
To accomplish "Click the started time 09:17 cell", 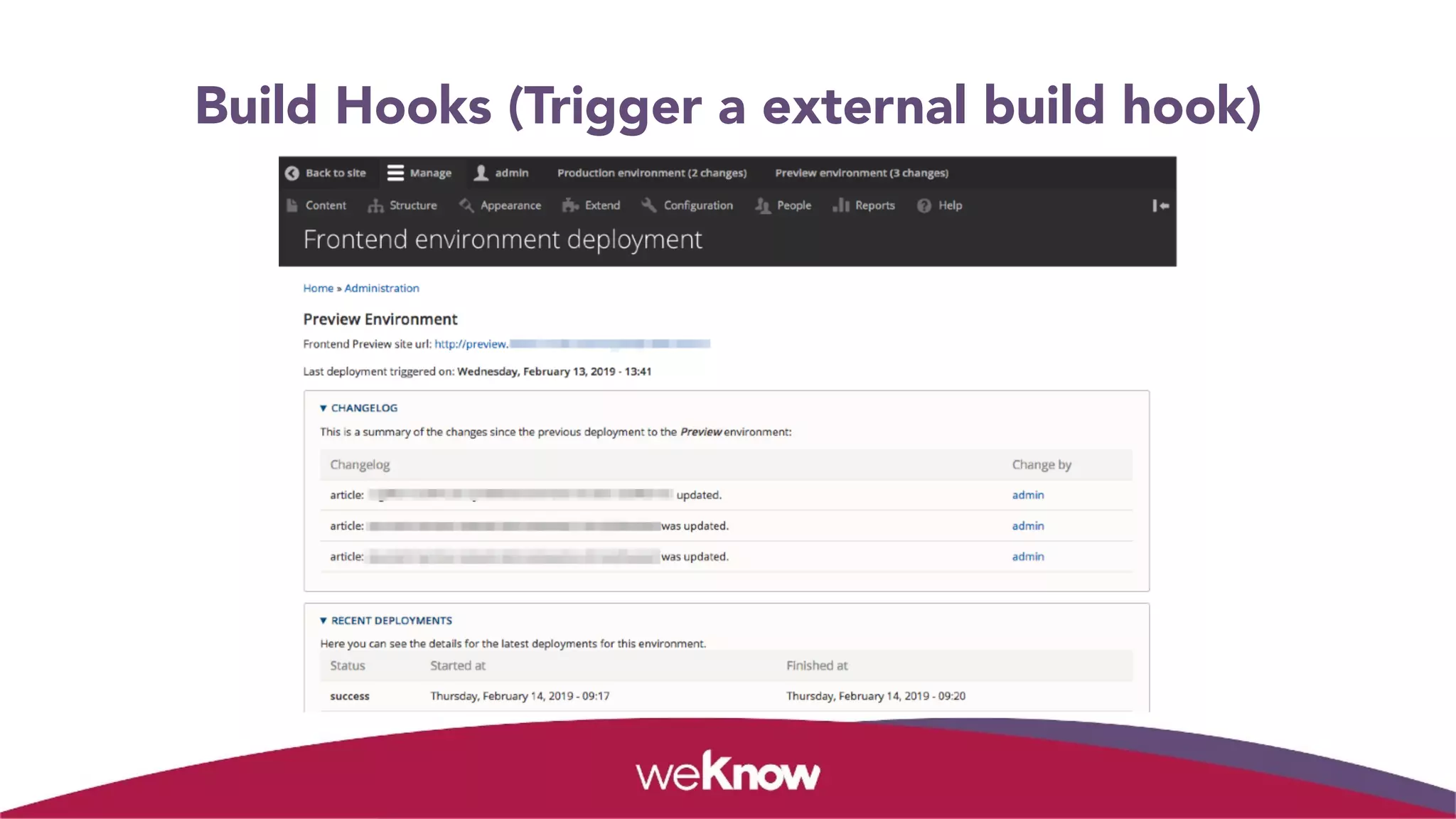I will 520,697.
